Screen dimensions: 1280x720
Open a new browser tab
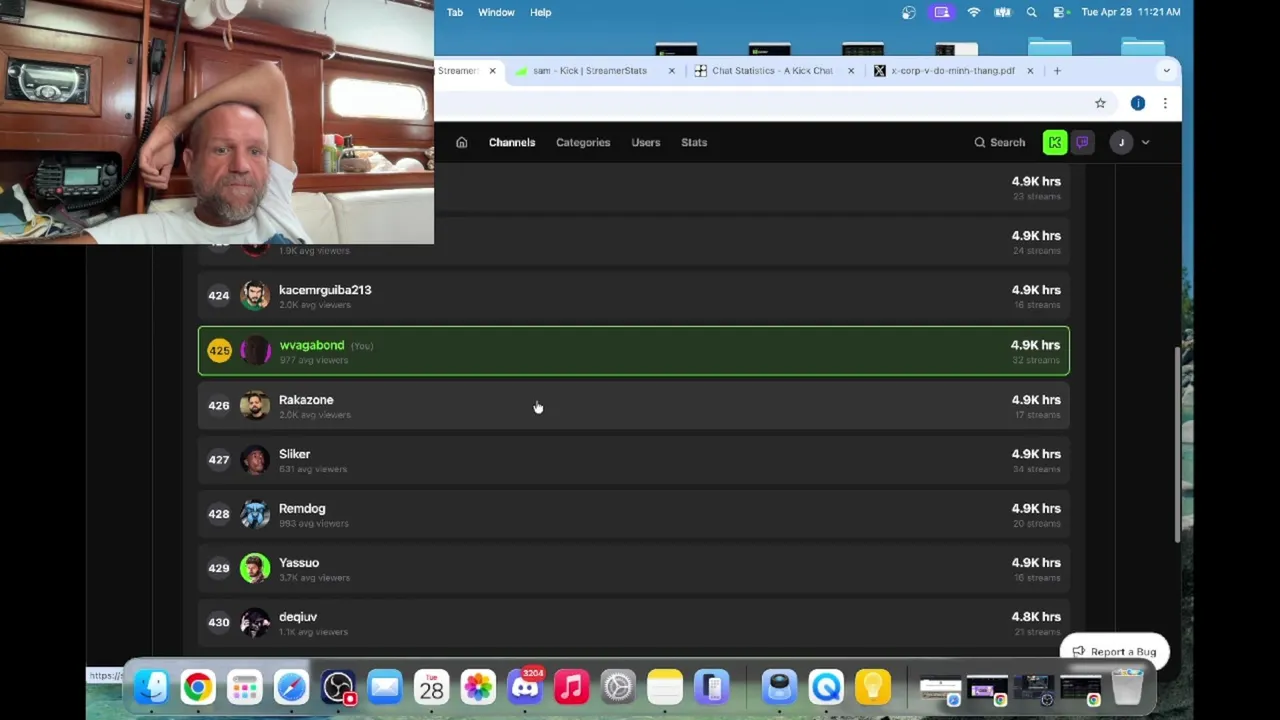coord(1057,71)
